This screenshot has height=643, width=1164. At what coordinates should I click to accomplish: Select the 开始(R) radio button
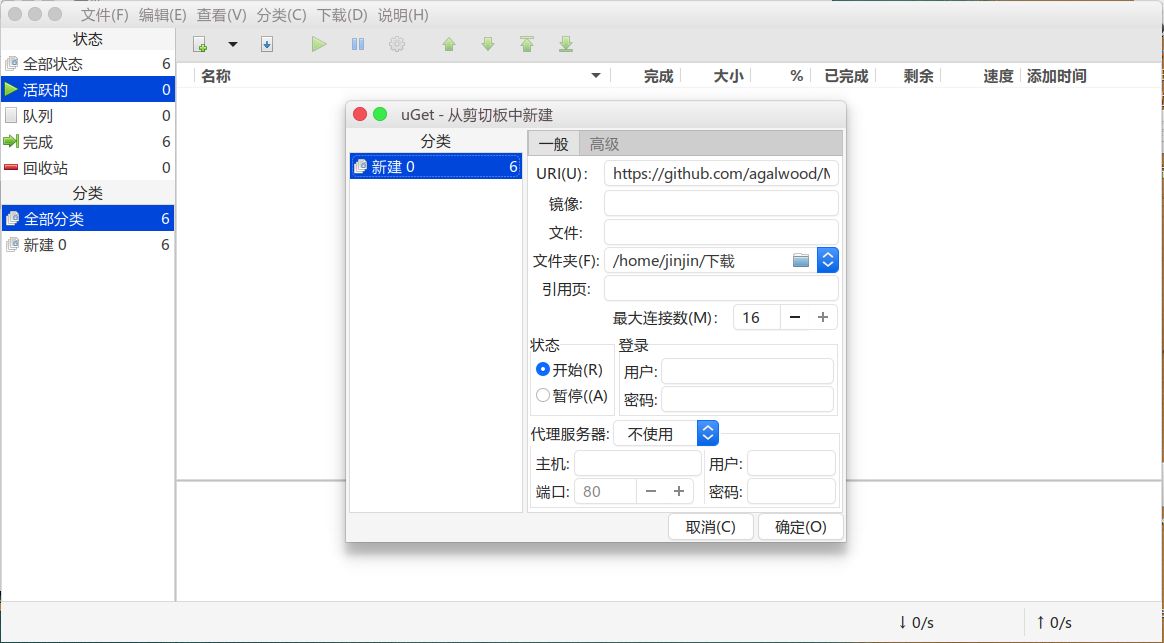[x=543, y=370]
